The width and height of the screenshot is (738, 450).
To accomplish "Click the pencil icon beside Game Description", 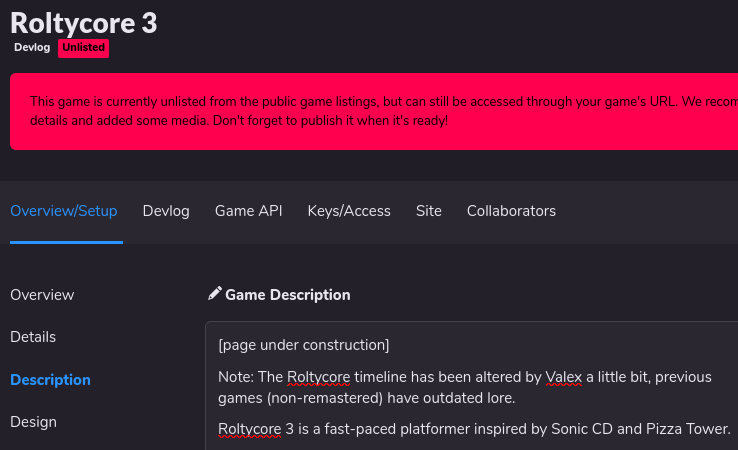I will point(214,294).
